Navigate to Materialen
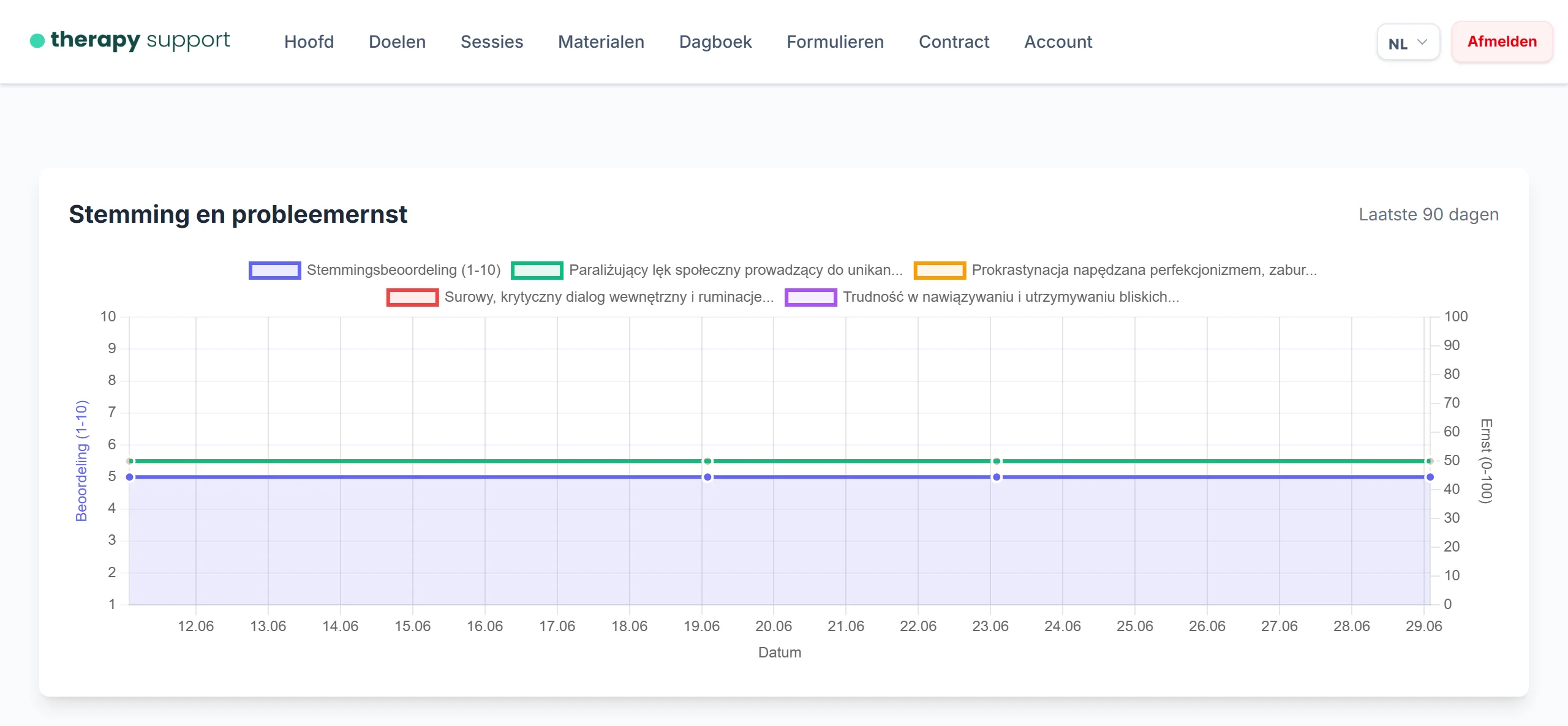 point(601,42)
